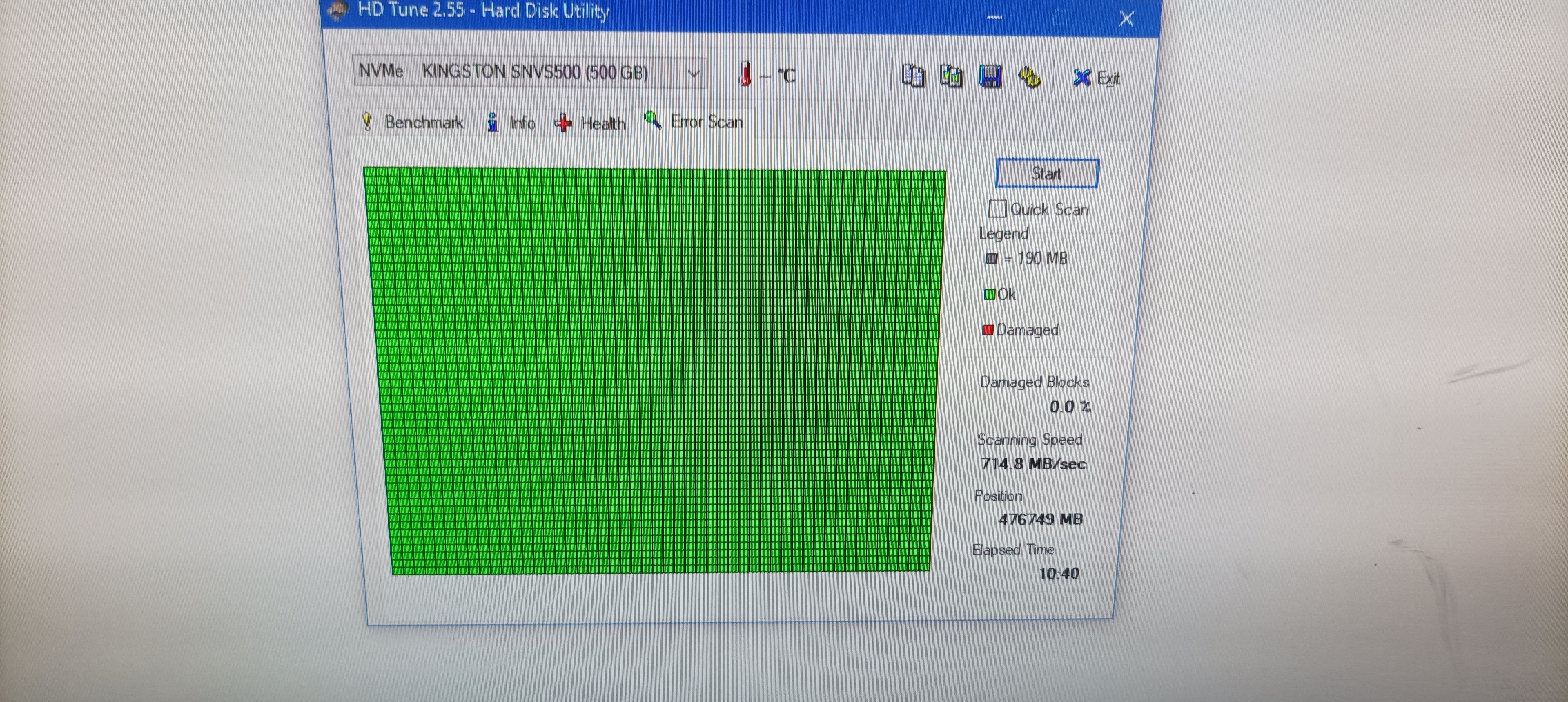Click the Exit button
Viewport: 1568px width, 702px height.
(1096, 78)
